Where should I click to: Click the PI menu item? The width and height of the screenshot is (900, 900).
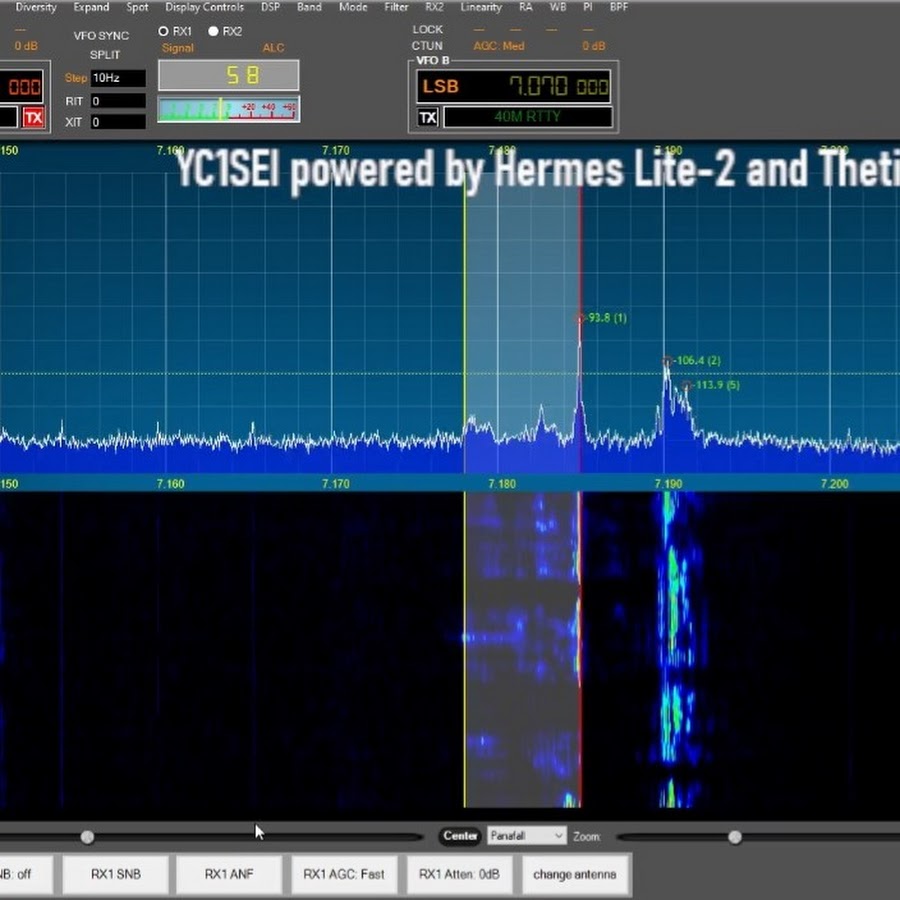(x=588, y=7)
